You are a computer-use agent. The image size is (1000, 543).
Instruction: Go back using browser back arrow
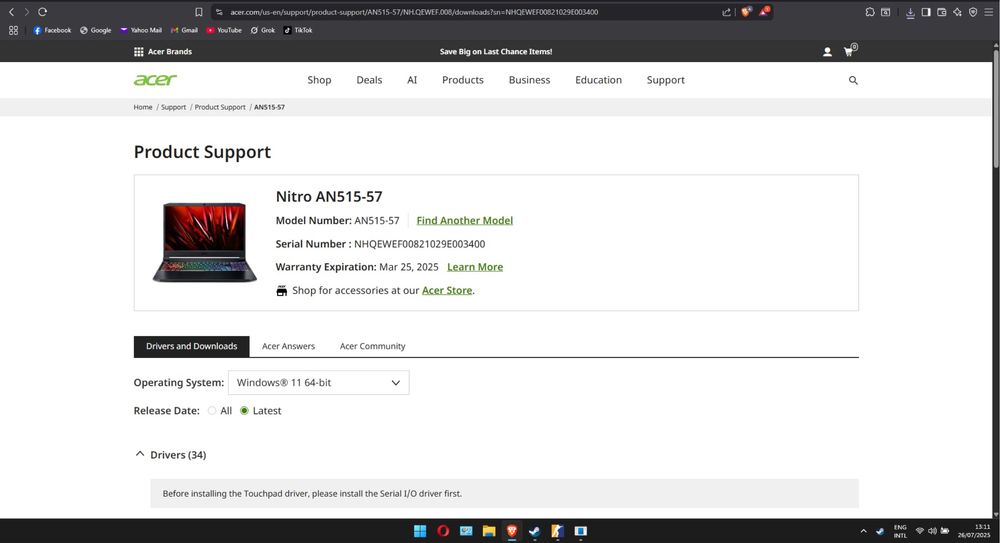click(x=11, y=11)
